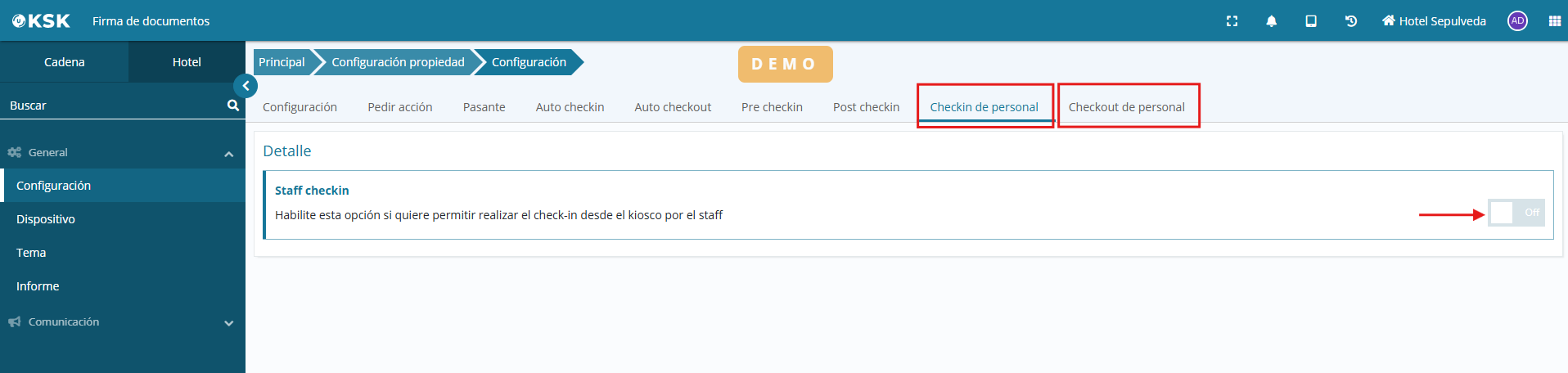1568x373 pixels.
Task: Click the KSK logo
Action: tap(41, 21)
